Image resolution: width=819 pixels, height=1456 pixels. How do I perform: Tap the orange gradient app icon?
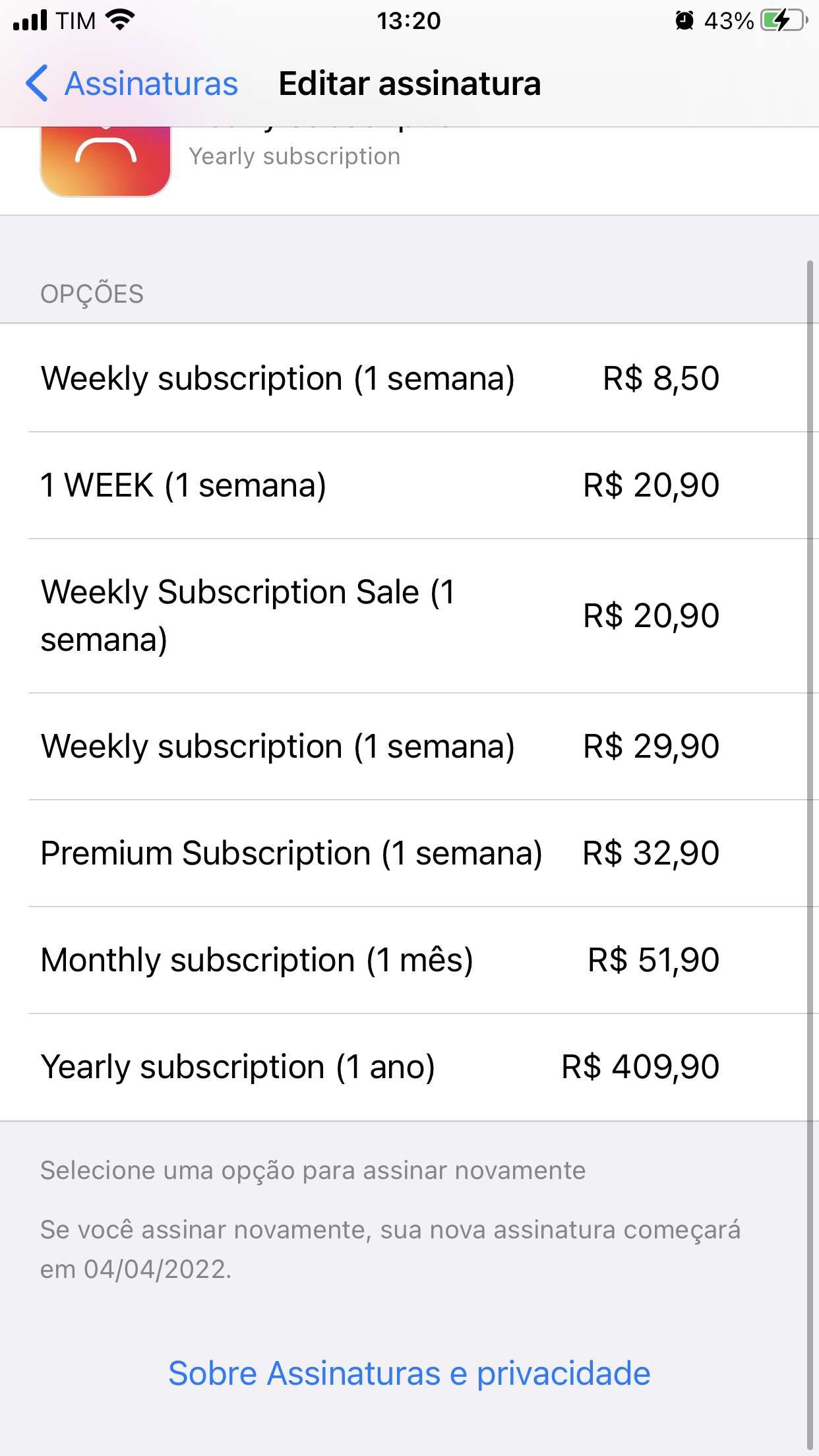[106, 160]
